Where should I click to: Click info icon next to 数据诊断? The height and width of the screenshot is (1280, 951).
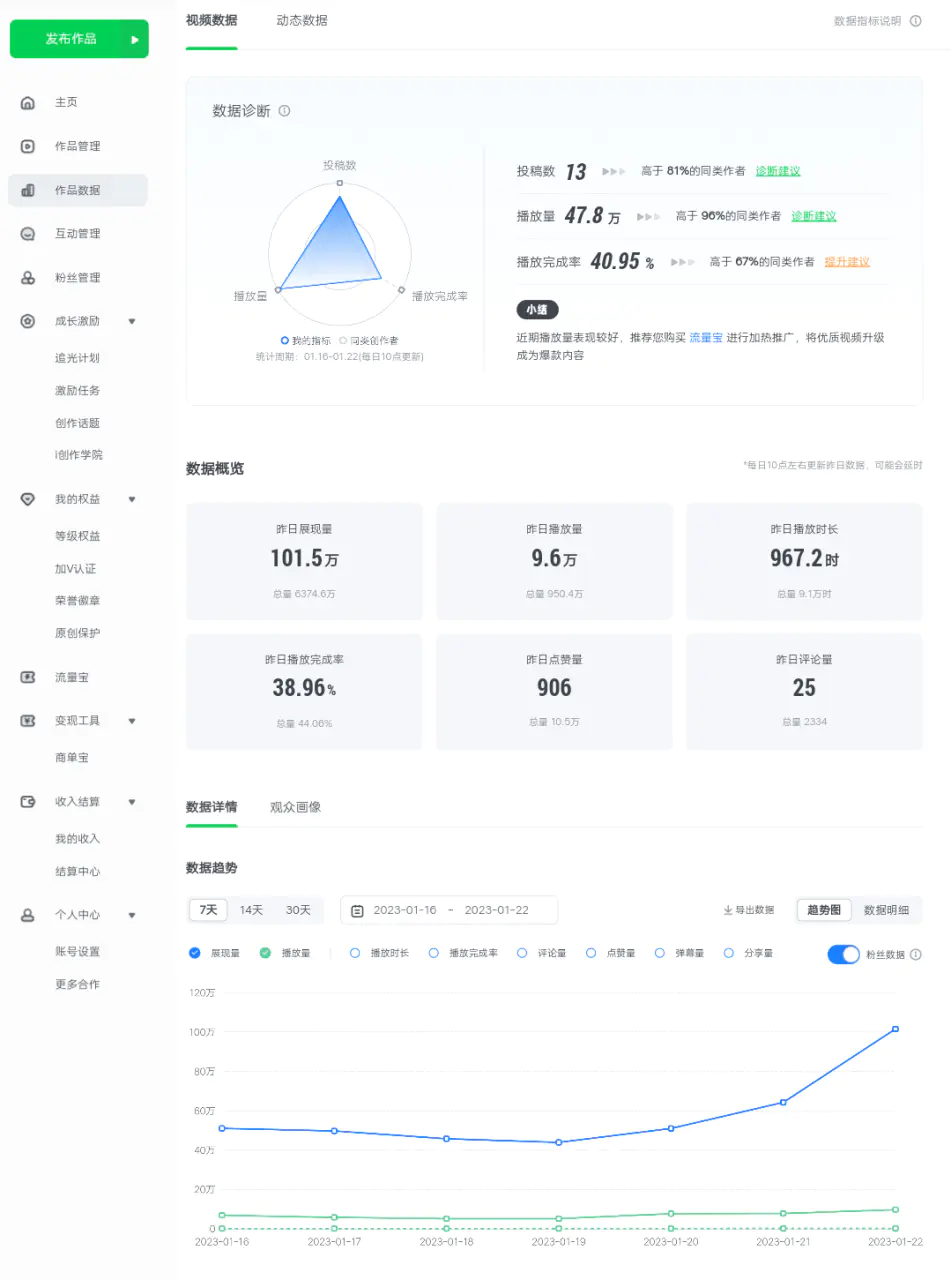click(x=285, y=111)
